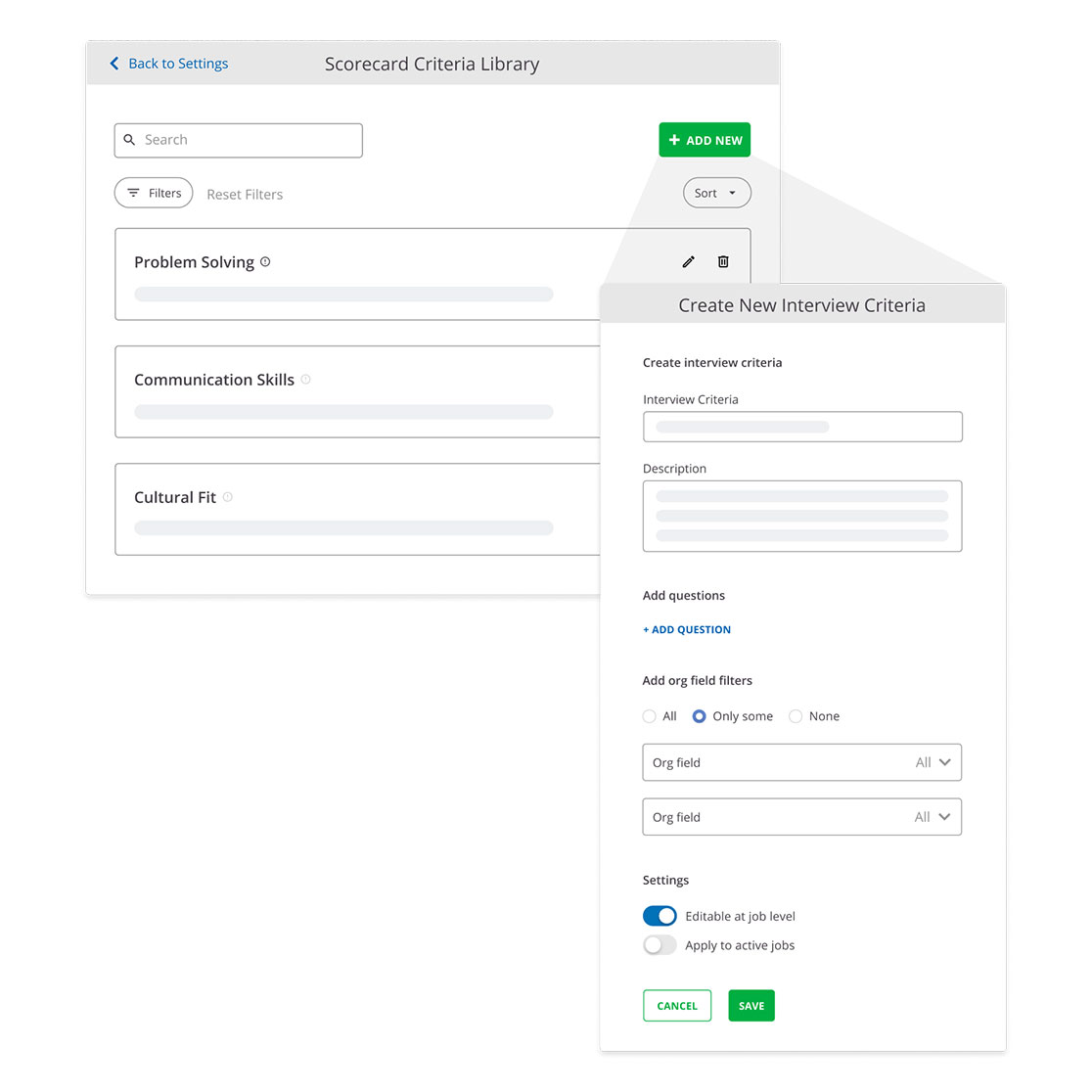Click the pencil edit icon for Problem Solving
Image resolution: width=1092 pixels, height=1092 pixels.
[x=688, y=261]
